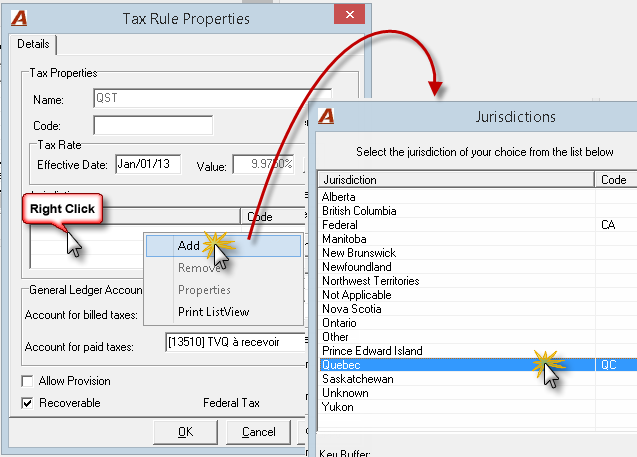Sort by the Jurisdiction column header

click(x=456, y=180)
